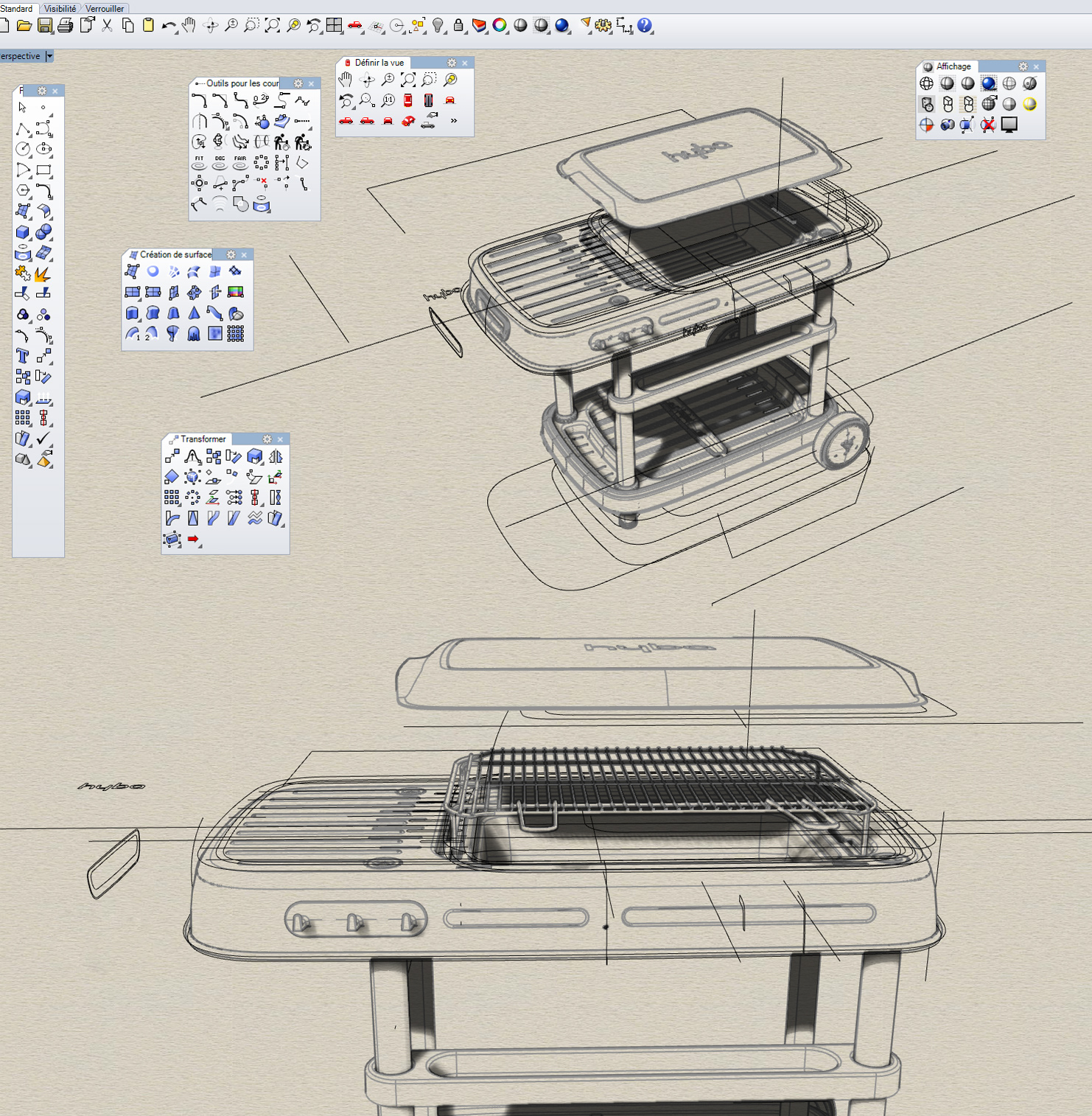The image size is (1092, 1116).
Task: Open the Layers panel icon in the Standard toolbar
Action: (x=479, y=26)
